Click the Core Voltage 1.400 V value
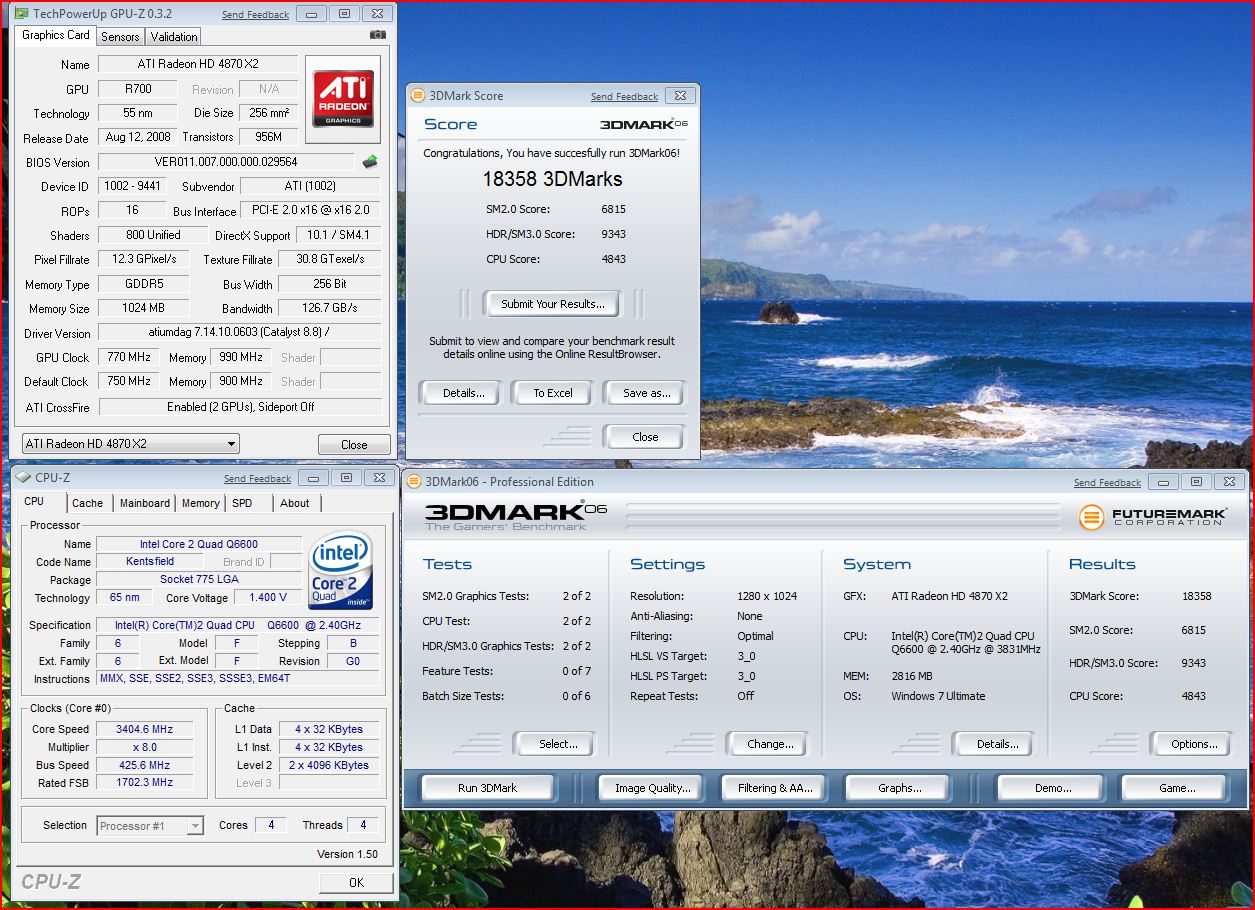1255x910 pixels. click(x=267, y=597)
